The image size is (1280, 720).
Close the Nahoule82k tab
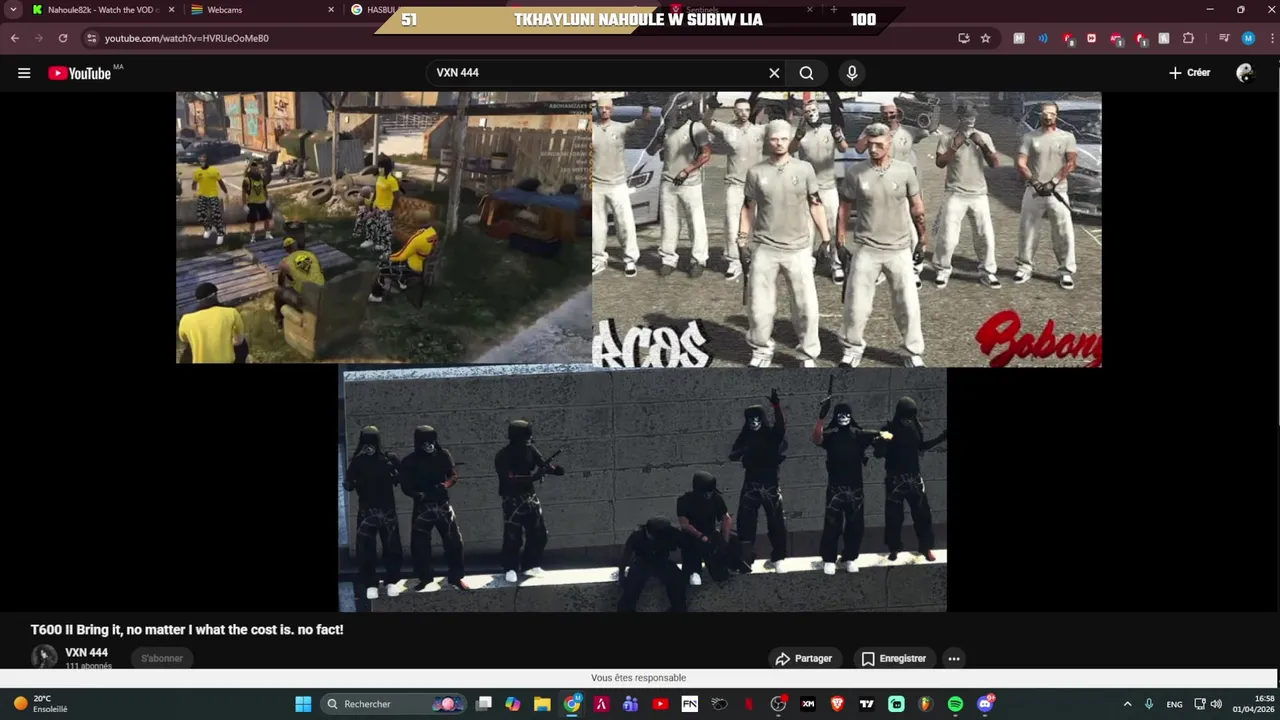pos(171,10)
